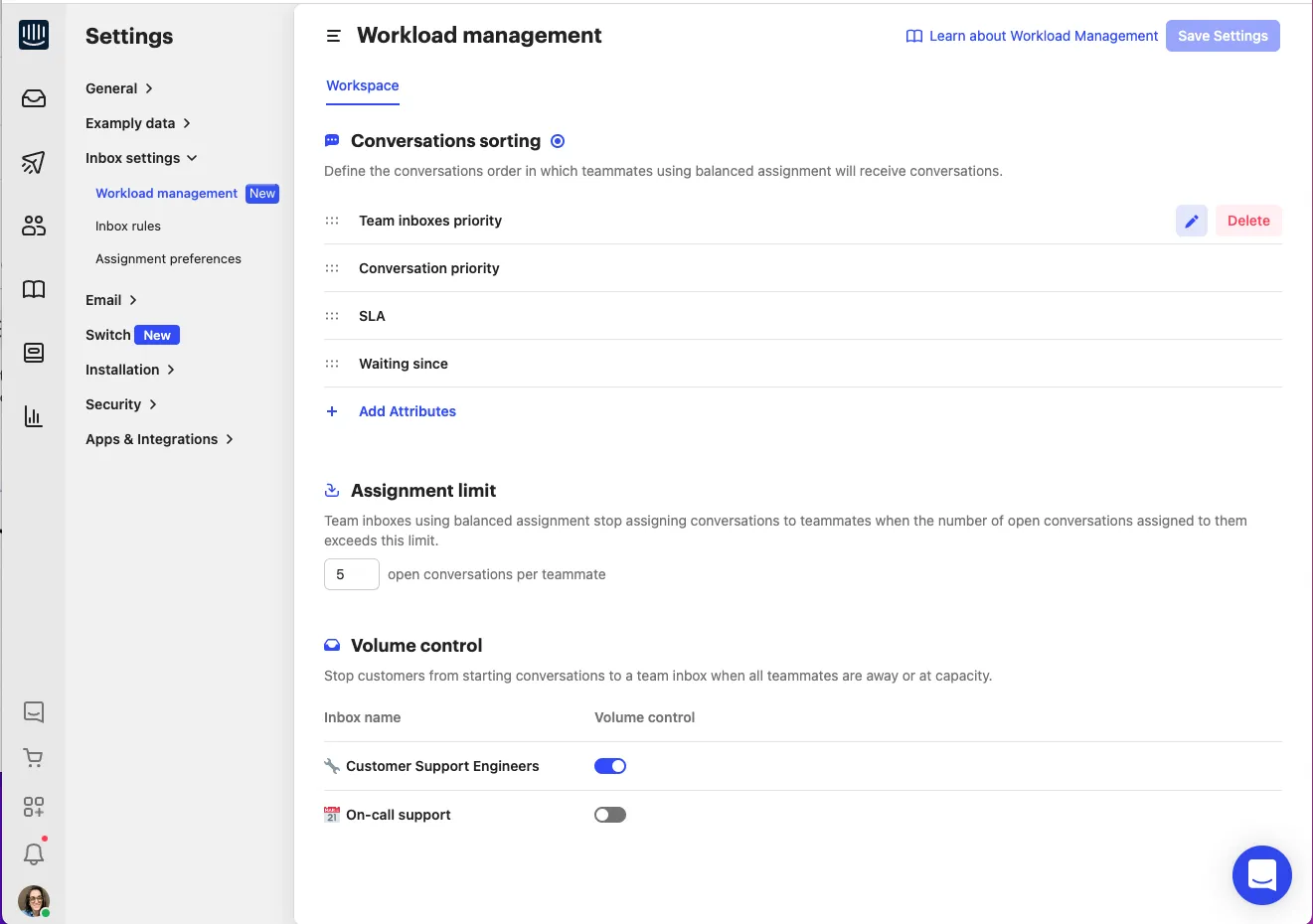Click the open conversations limit field

tap(352, 574)
